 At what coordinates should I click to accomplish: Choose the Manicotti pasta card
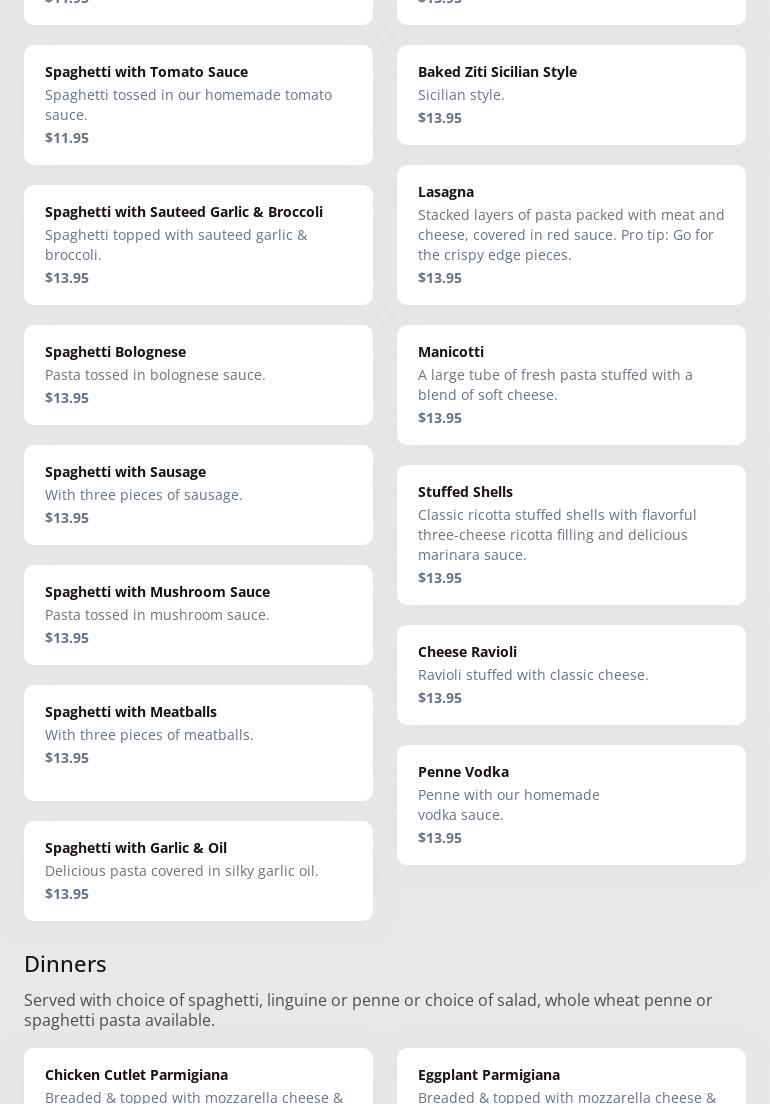(571, 384)
